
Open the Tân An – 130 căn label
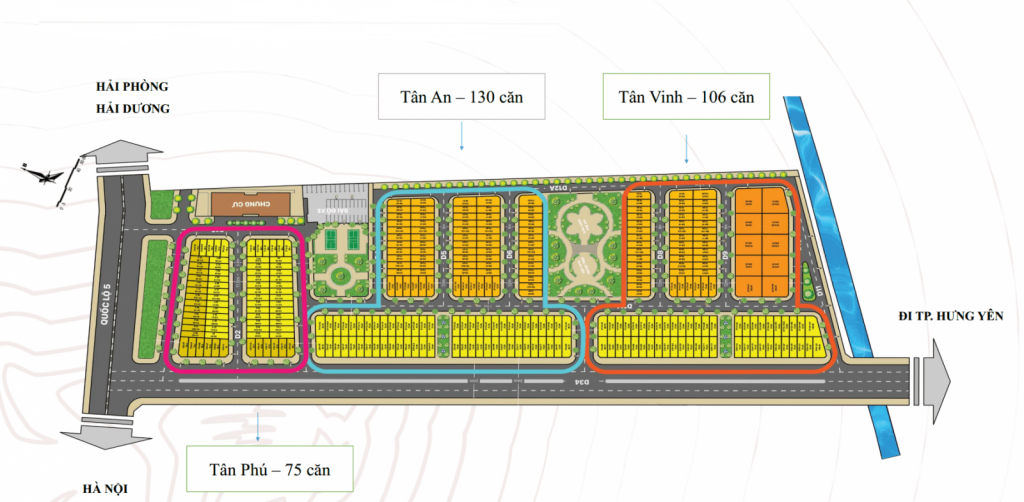462,97
